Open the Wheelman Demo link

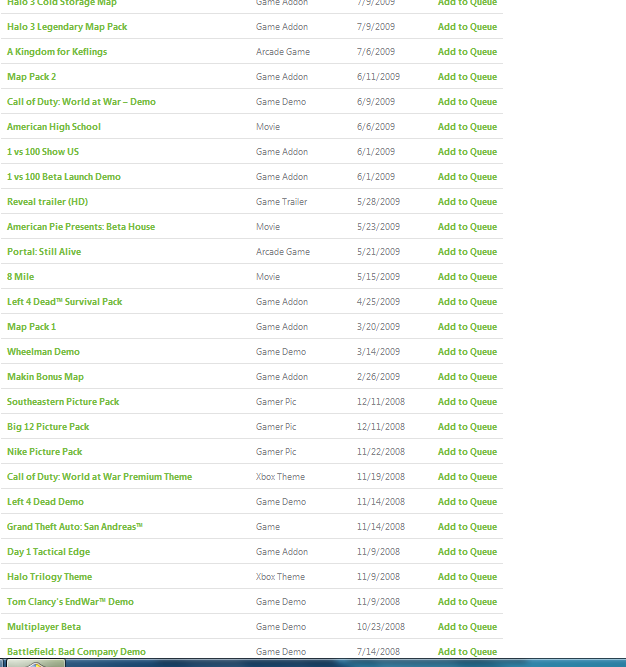pos(43,352)
